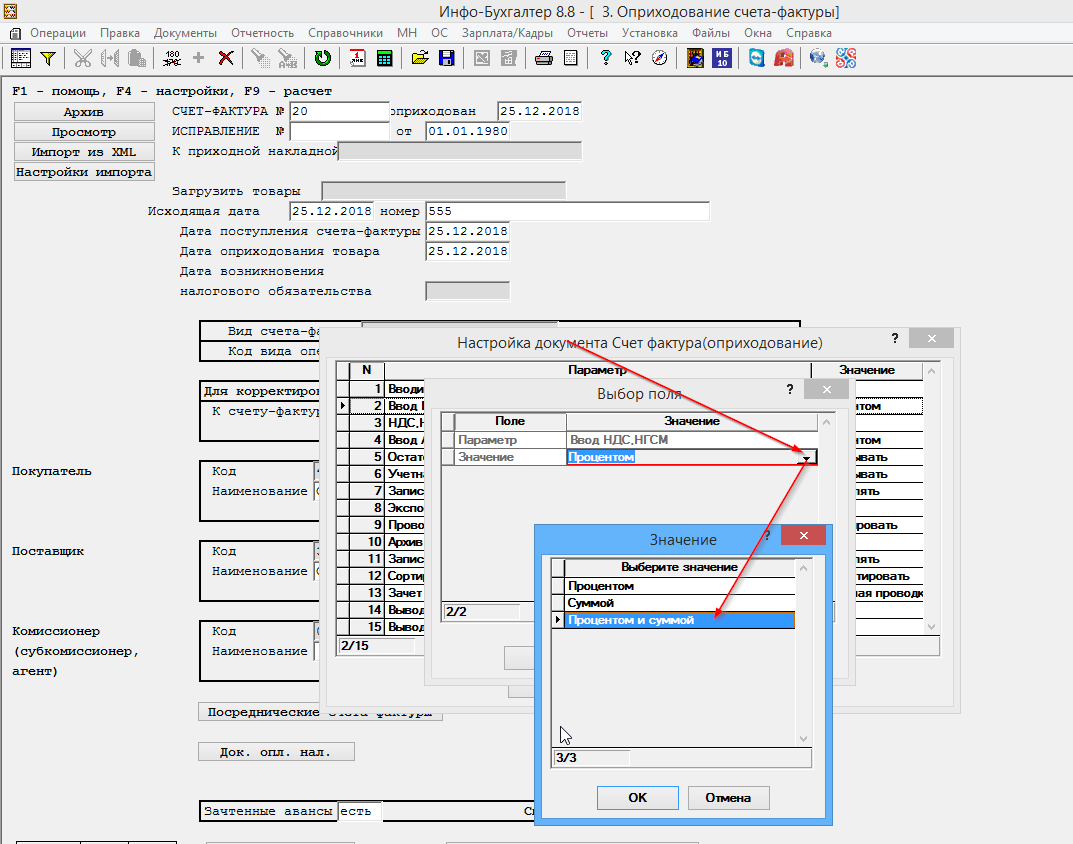Screen dimensions: 1073x844
Task: Click the Просмотр button
Action: coord(84,131)
